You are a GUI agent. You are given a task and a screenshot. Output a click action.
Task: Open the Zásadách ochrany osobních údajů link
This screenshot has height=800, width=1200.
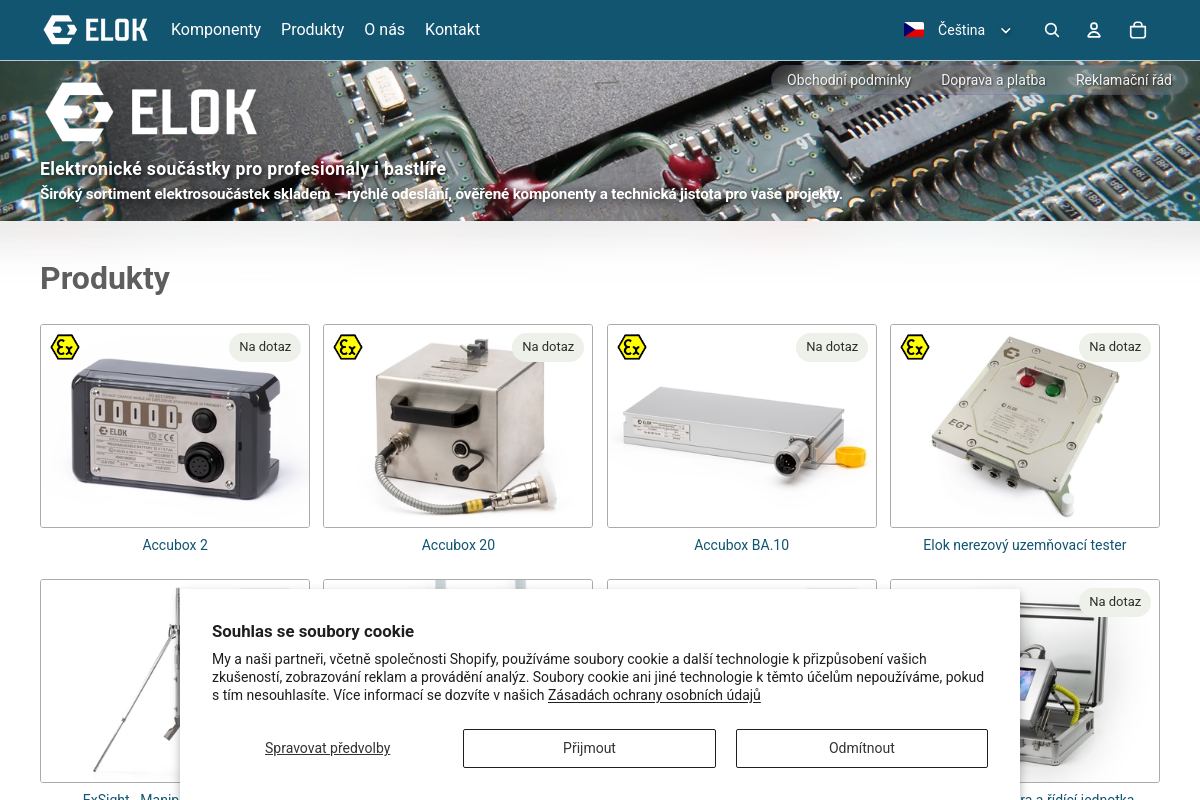point(654,695)
